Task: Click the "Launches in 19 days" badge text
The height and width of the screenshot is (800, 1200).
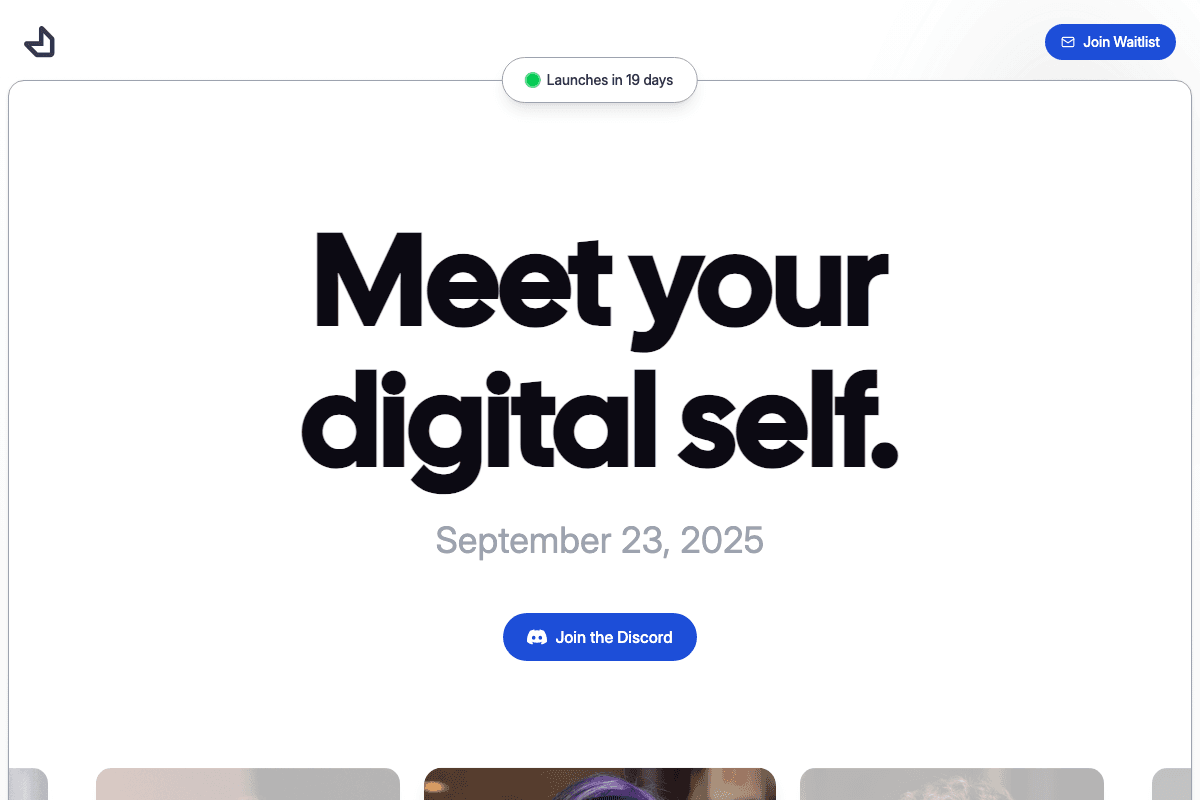Action: (x=610, y=80)
